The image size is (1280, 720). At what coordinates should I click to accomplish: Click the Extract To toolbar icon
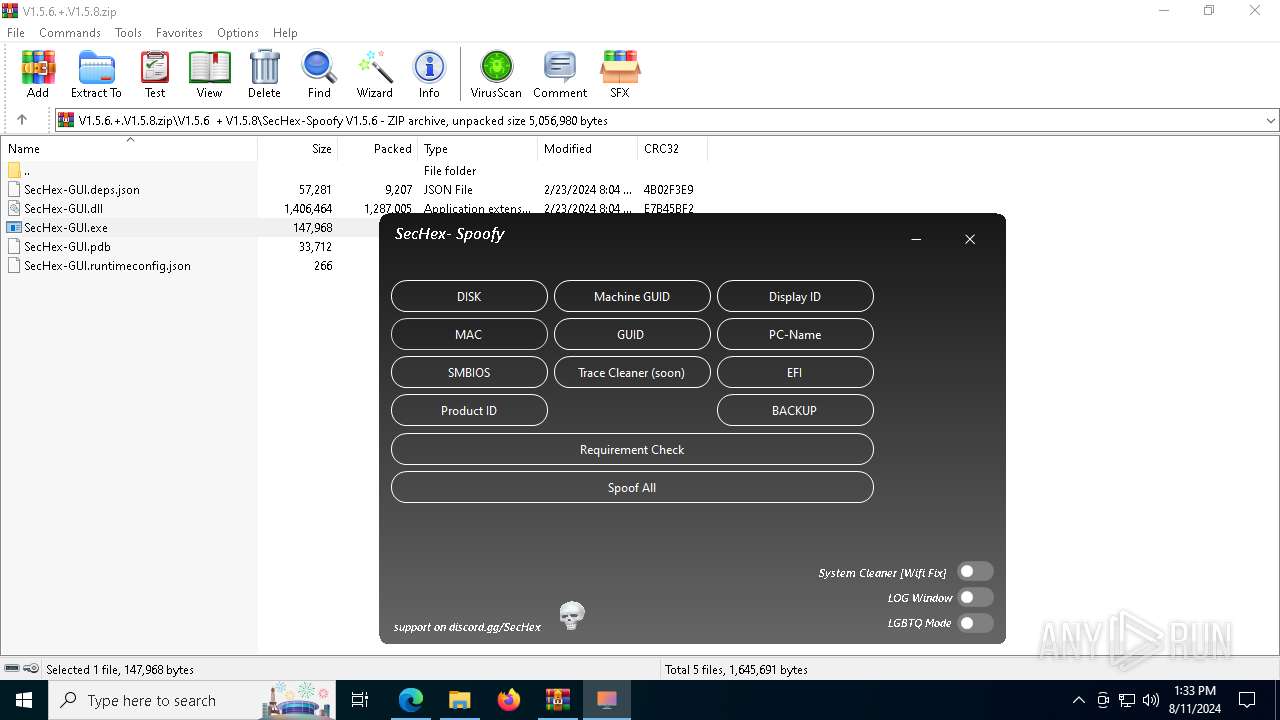click(96, 75)
